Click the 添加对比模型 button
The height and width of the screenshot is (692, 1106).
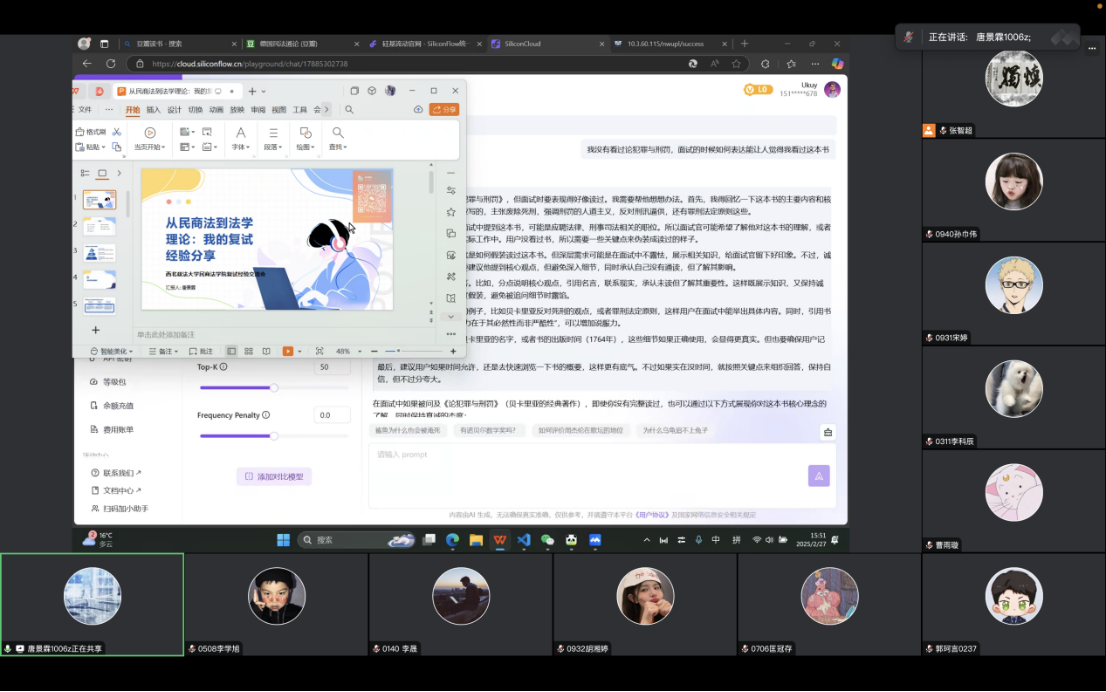coord(274,477)
